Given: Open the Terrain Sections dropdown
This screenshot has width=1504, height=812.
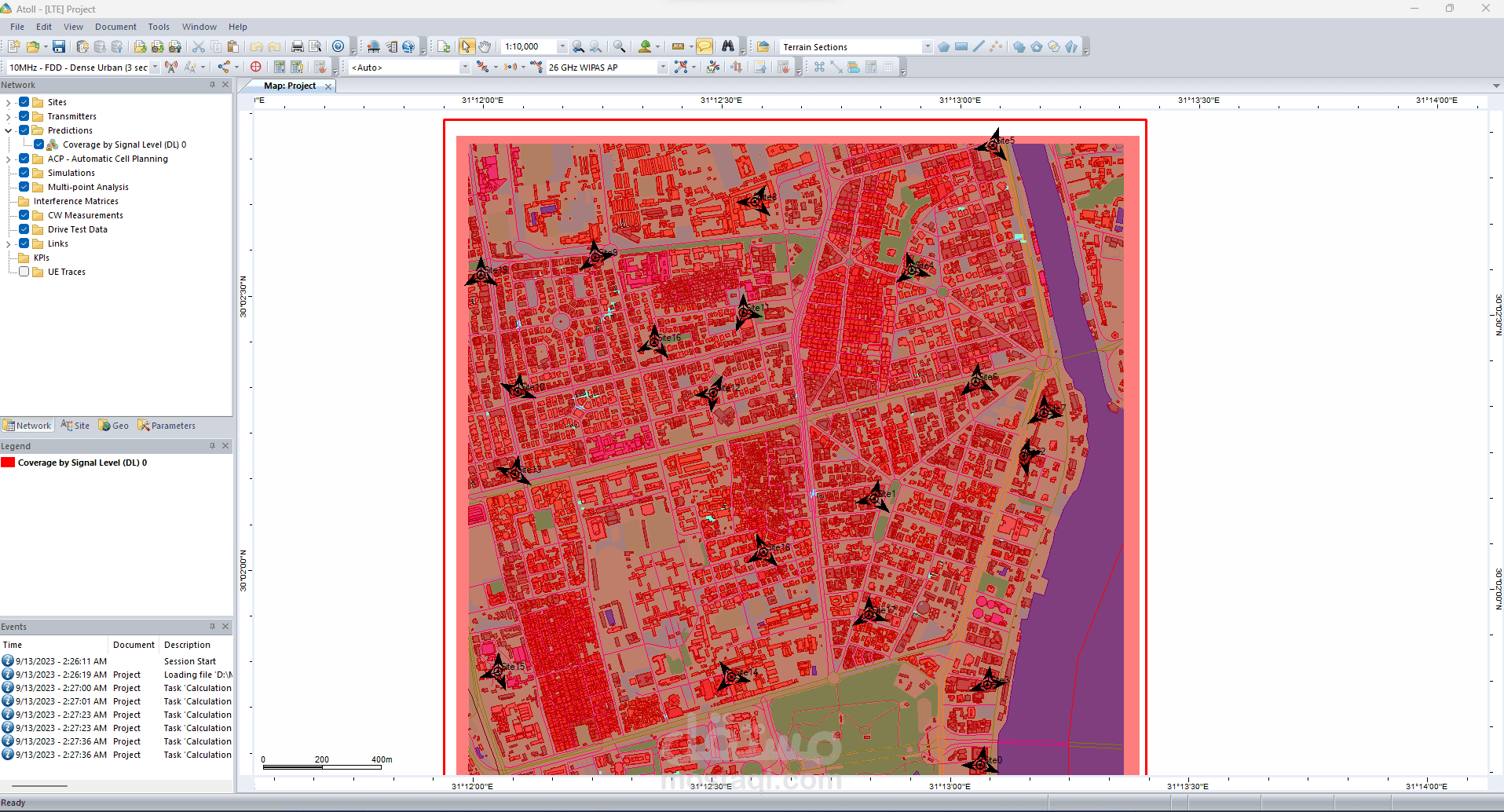Looking at the screenshot, I should click(927, 47).
